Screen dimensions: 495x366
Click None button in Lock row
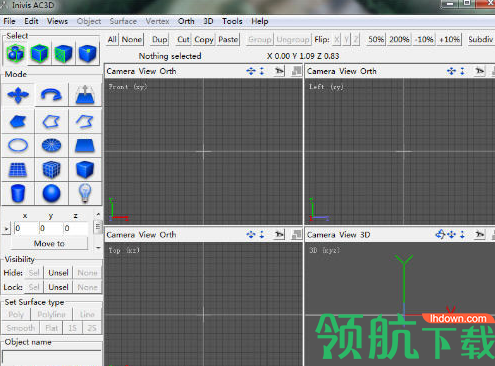pos(87,287)
